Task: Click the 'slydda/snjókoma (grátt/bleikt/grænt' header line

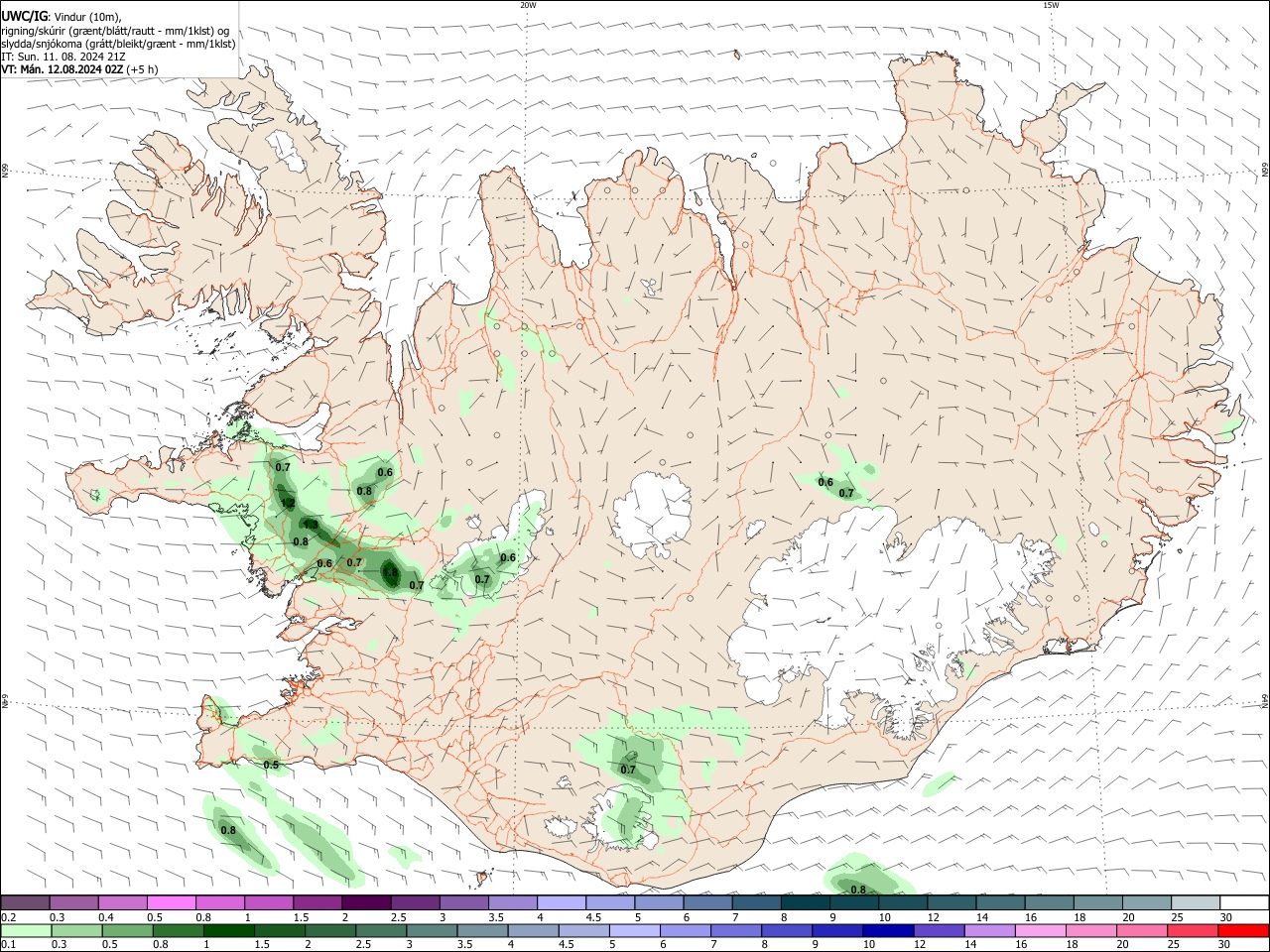Action: (118, 44)
